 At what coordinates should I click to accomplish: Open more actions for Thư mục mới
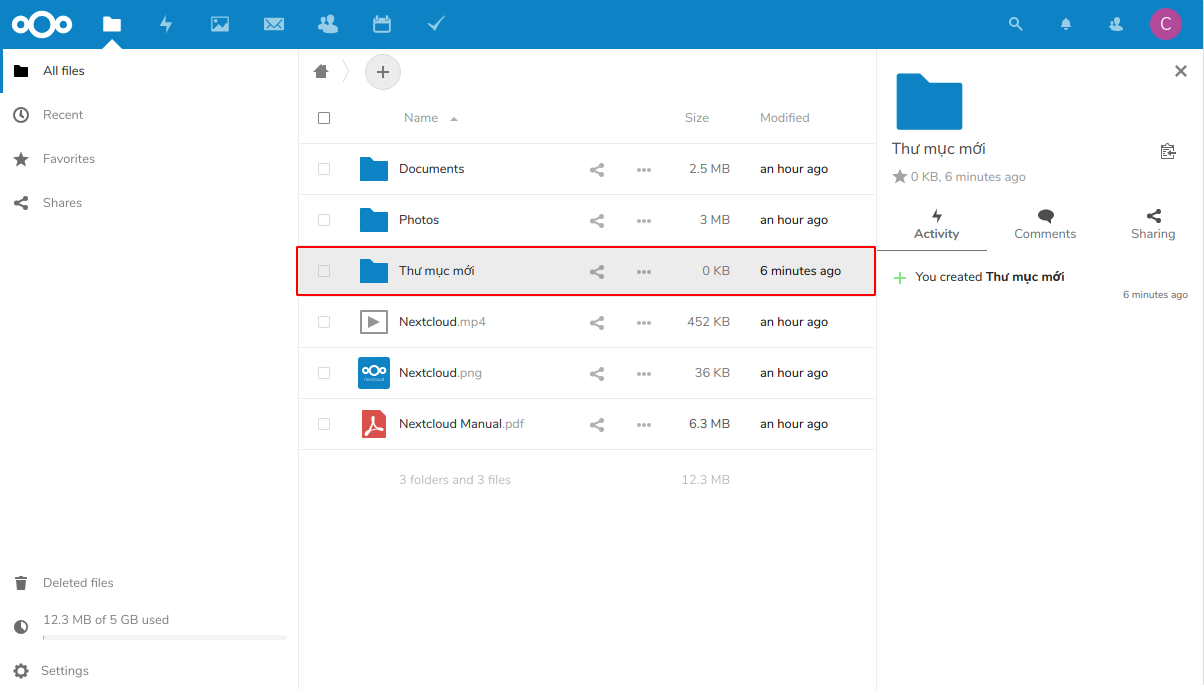644,272
